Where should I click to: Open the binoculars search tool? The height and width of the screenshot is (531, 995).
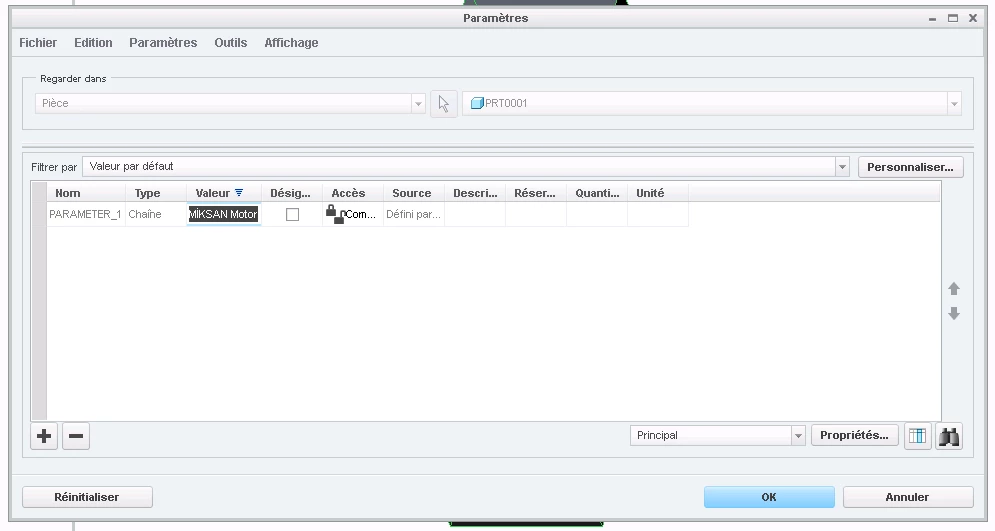949,436
